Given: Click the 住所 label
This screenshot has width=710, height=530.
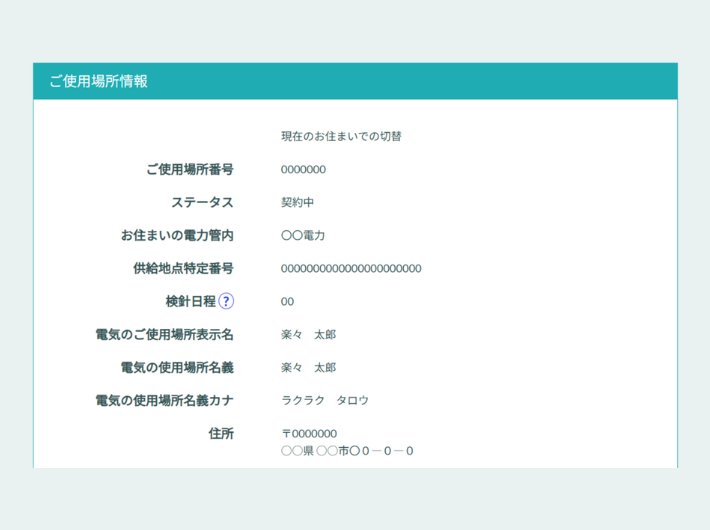Looking at the screenshot, I should [x=221, y=434].
